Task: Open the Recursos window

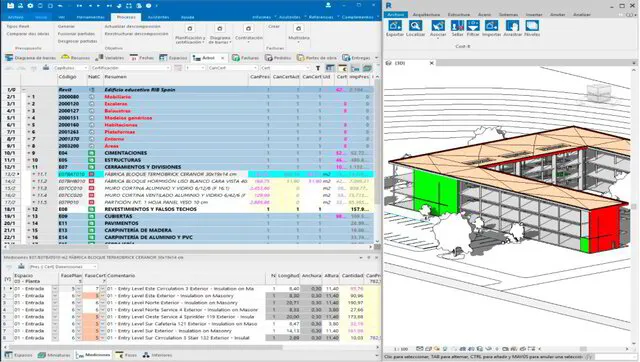Action: tap(76, 58)
